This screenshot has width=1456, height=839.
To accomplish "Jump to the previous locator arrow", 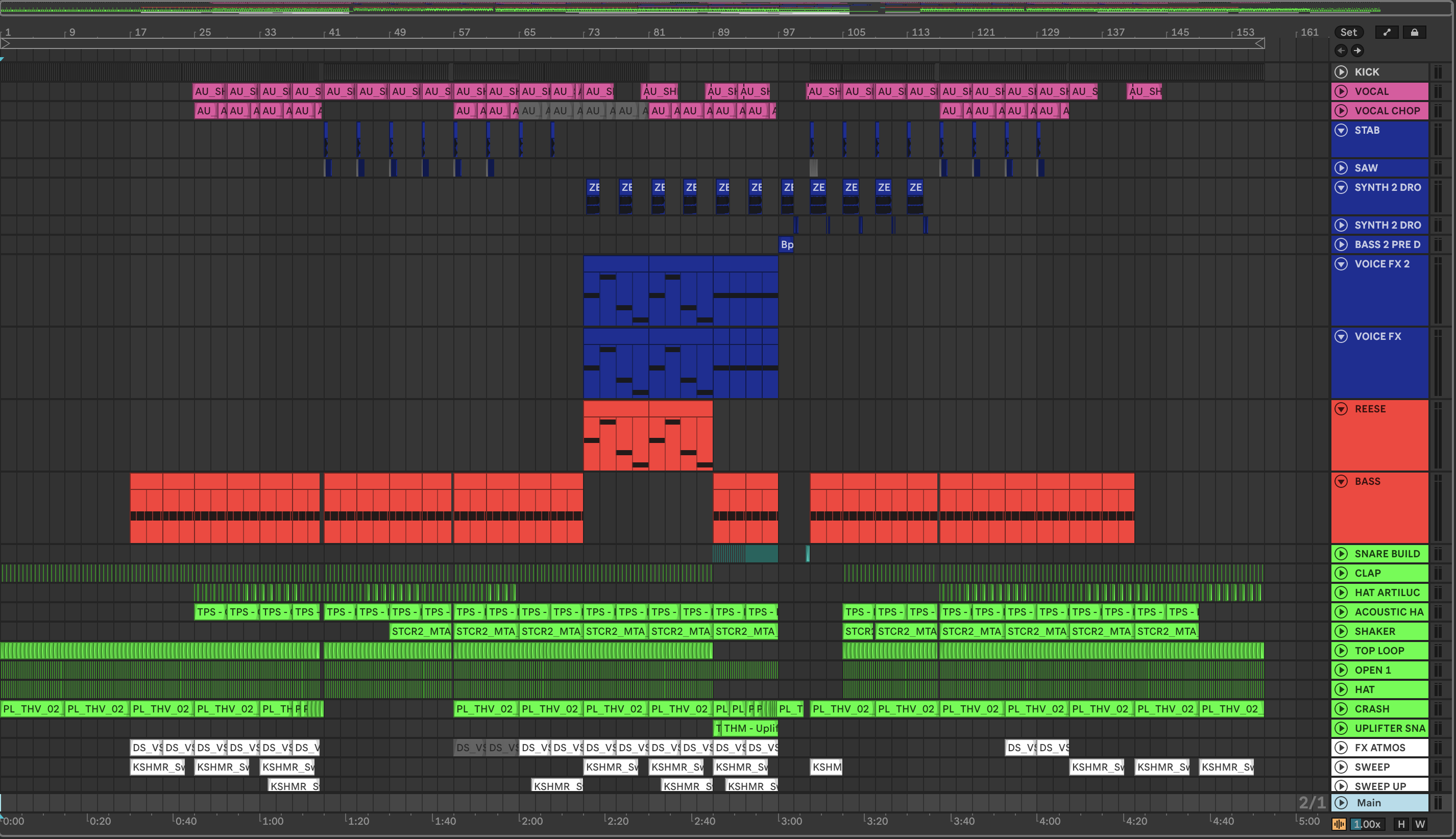I will (1341, 51).
